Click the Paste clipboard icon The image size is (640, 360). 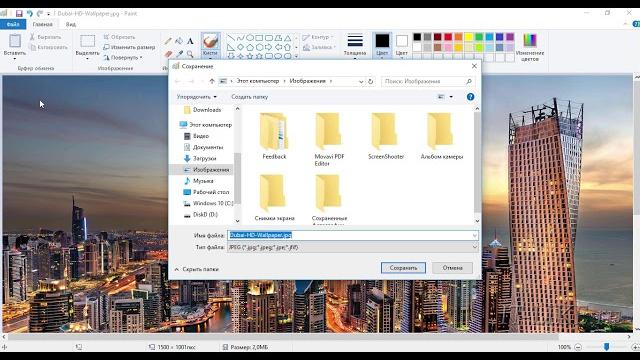[15, 41]
